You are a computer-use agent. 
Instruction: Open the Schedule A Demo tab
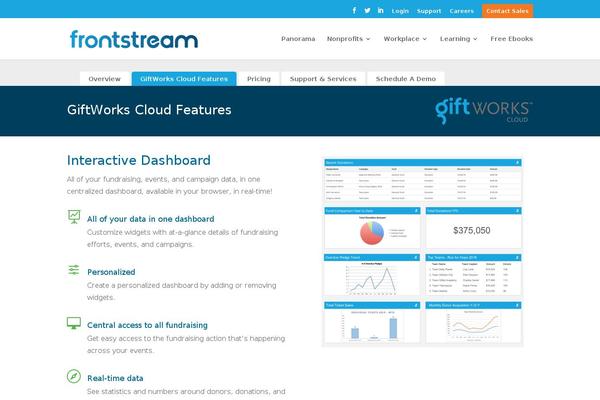[x=406, y=79]
